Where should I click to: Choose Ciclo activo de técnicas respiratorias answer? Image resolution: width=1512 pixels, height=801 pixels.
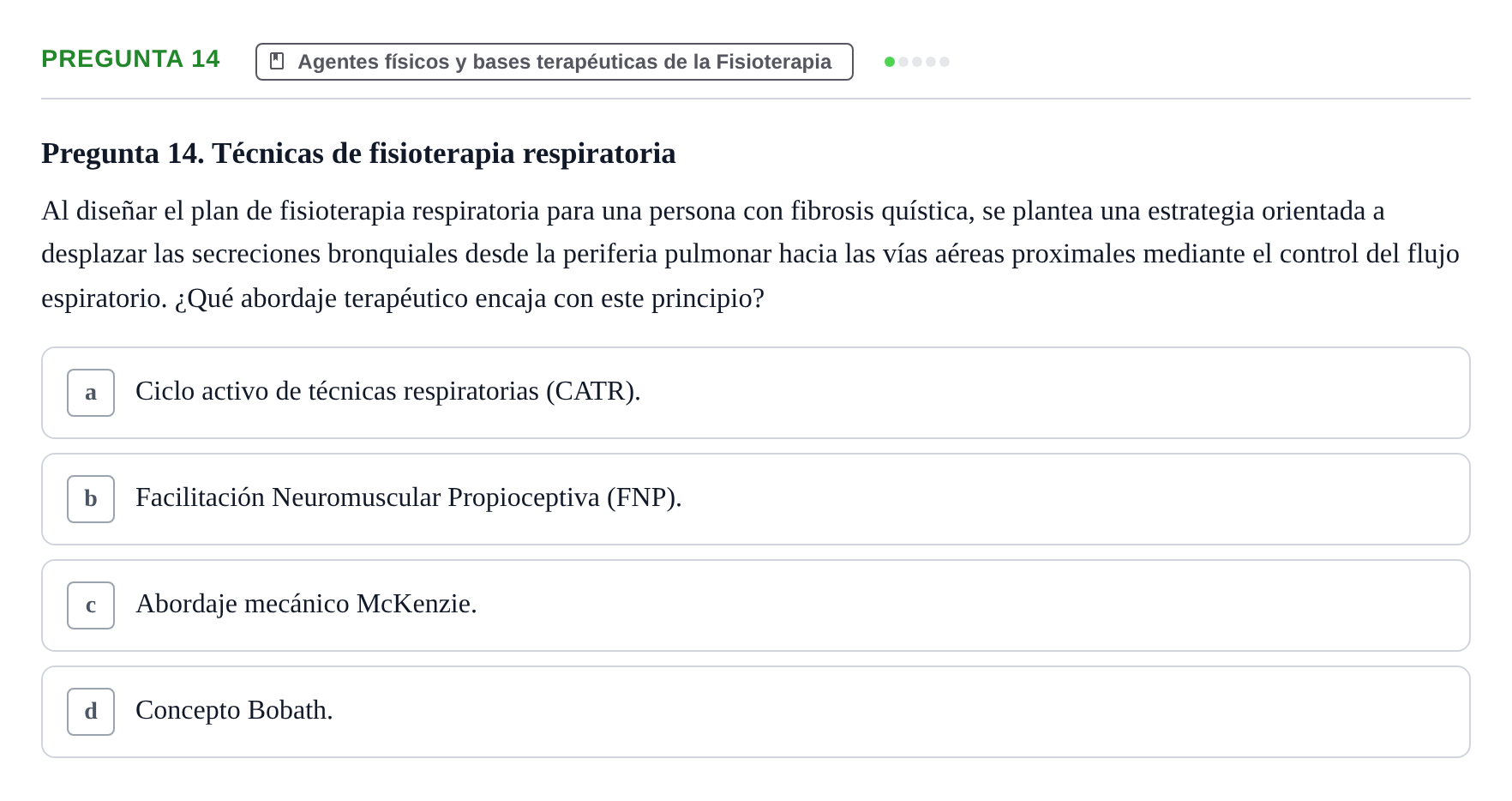pyautogui.click(x=388, y=391)
